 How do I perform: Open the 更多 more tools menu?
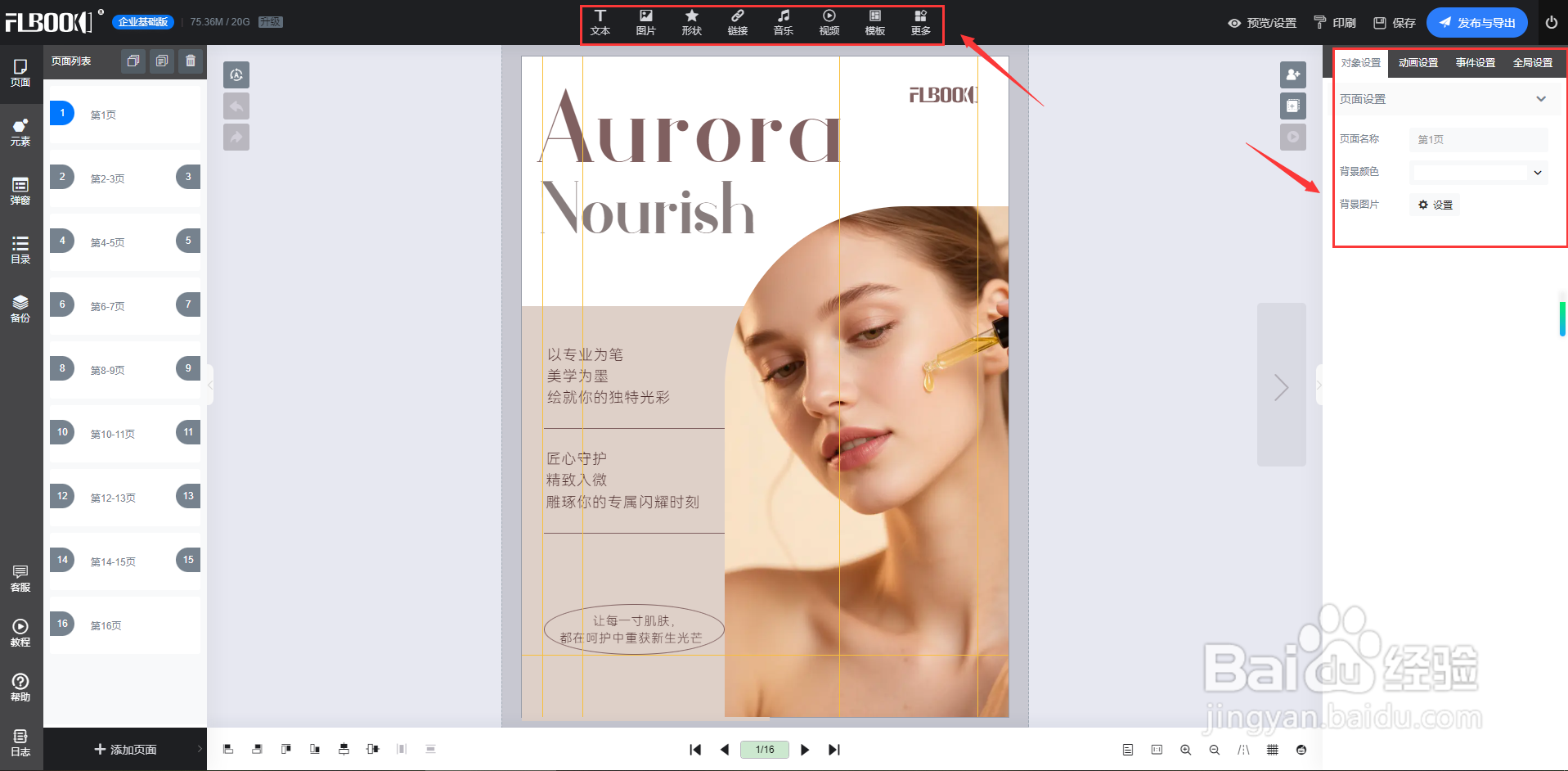click(920, 22)
